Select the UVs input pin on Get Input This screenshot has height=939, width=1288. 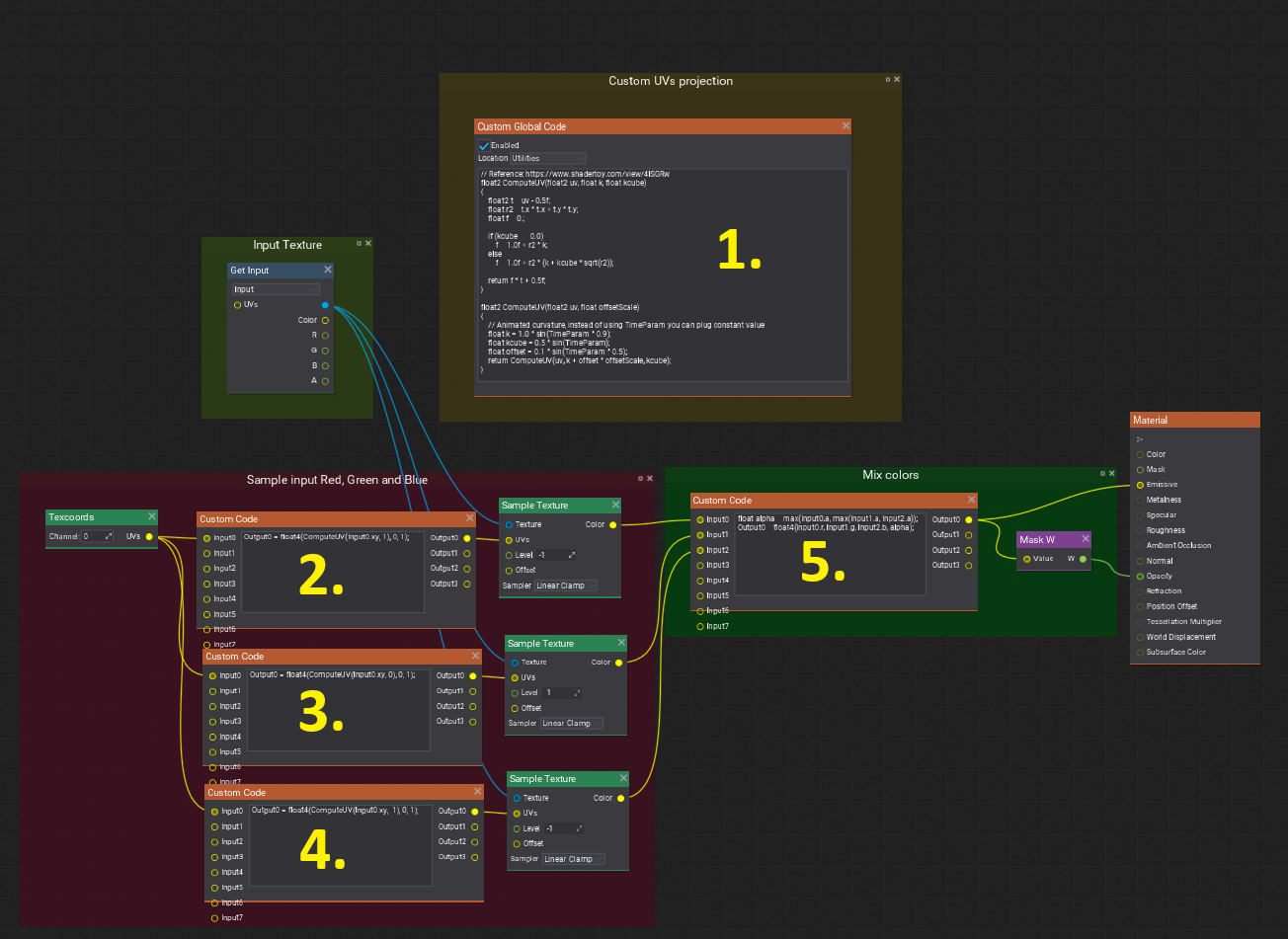pyautogui.click(x=237, y=305)
